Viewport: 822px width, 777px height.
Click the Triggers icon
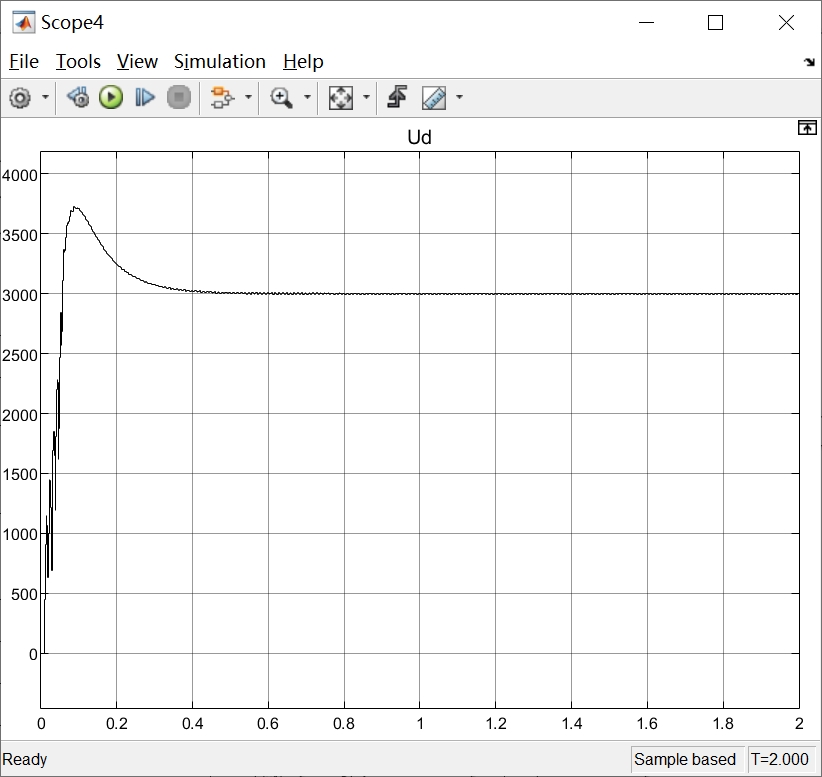point(397,98)
